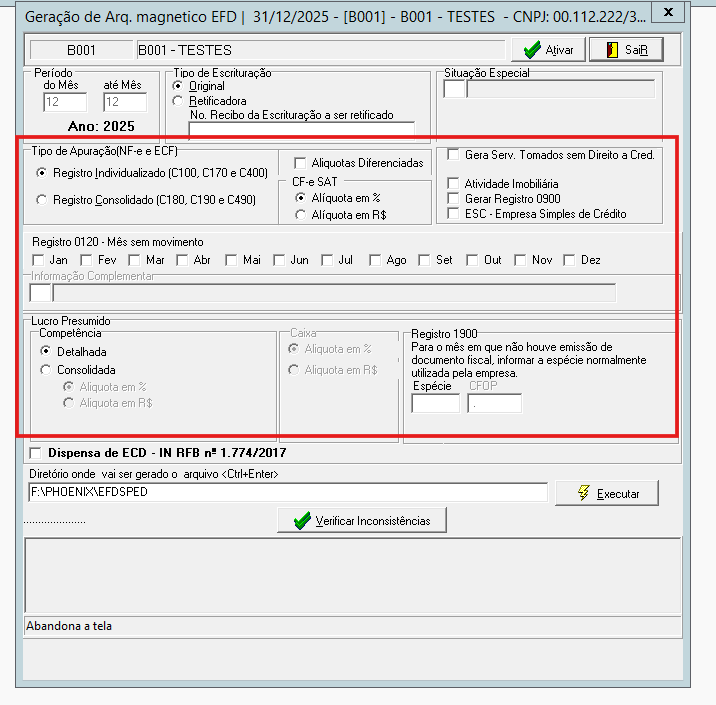Click the Ativar button
The width and height of the screenshot is (716, 705).
click(x=548, y=49)
